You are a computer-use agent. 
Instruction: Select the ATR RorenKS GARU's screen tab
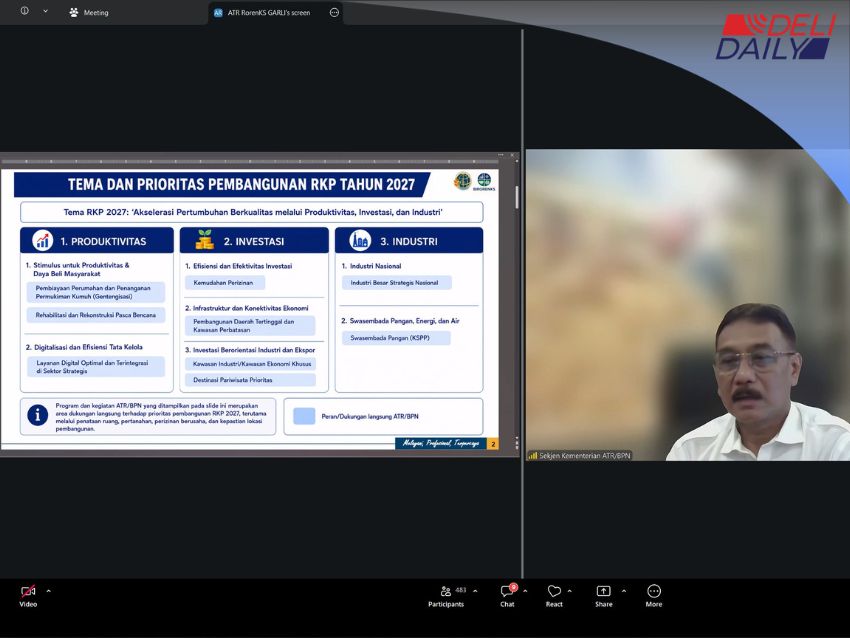[x=263, y=12]
